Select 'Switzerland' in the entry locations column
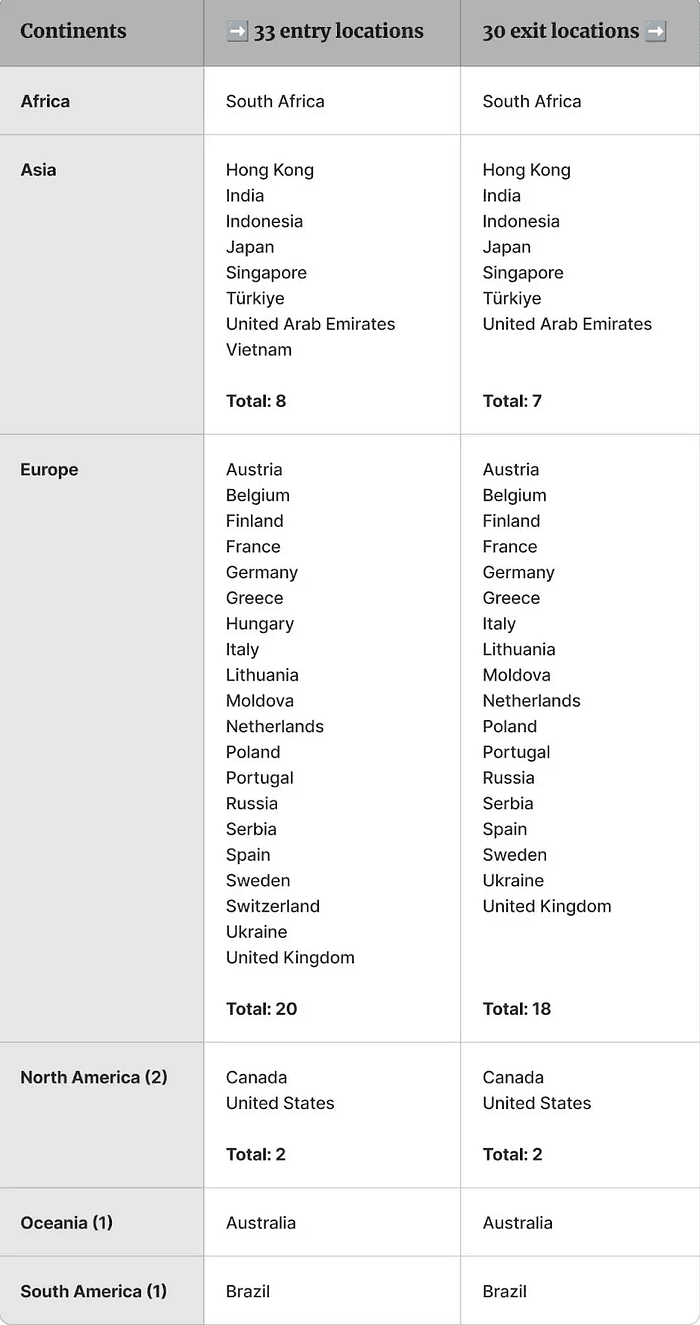The width and height of the screenshot is (700, 1325). click(x=273, y=906)
